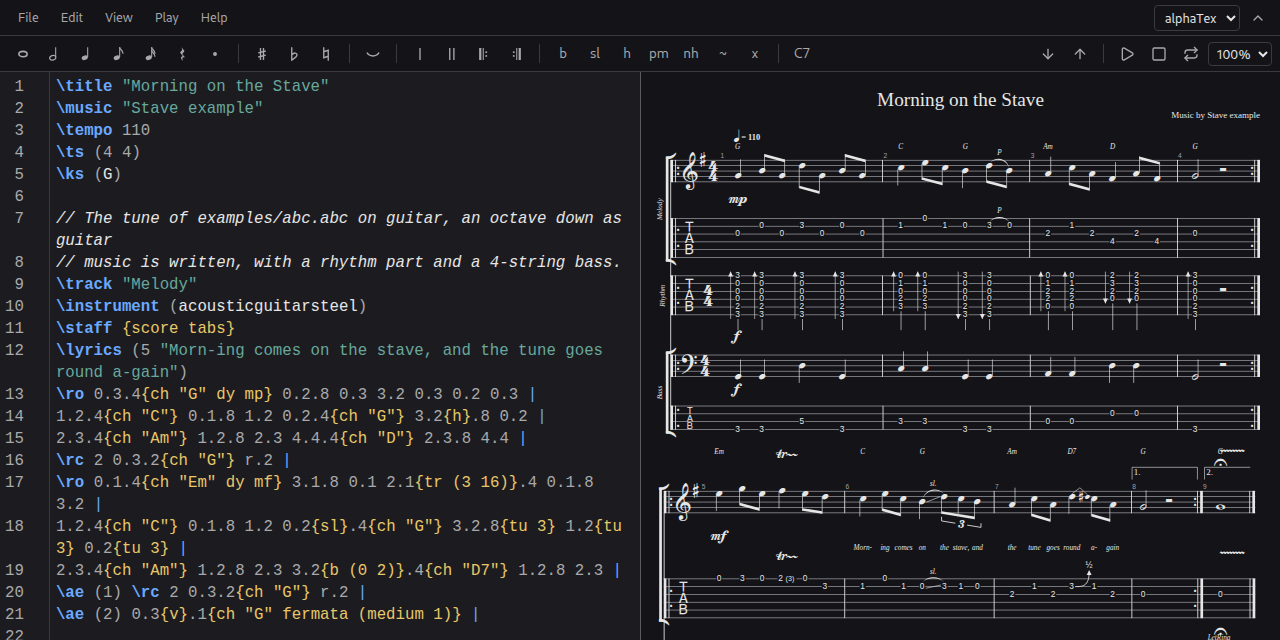Collapse the header with chevron up
1280x640 pixels.
[x=1258, y=18]
